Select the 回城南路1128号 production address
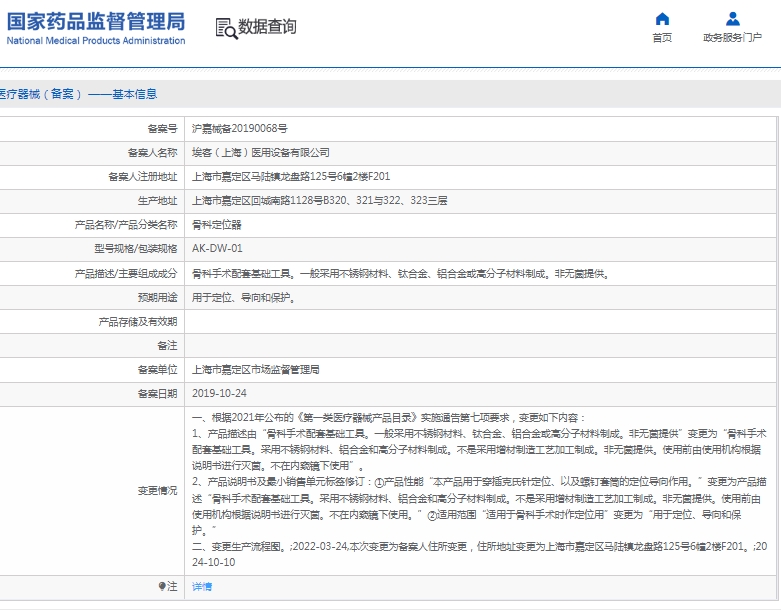The image size is (781, 610). [319, 200]
